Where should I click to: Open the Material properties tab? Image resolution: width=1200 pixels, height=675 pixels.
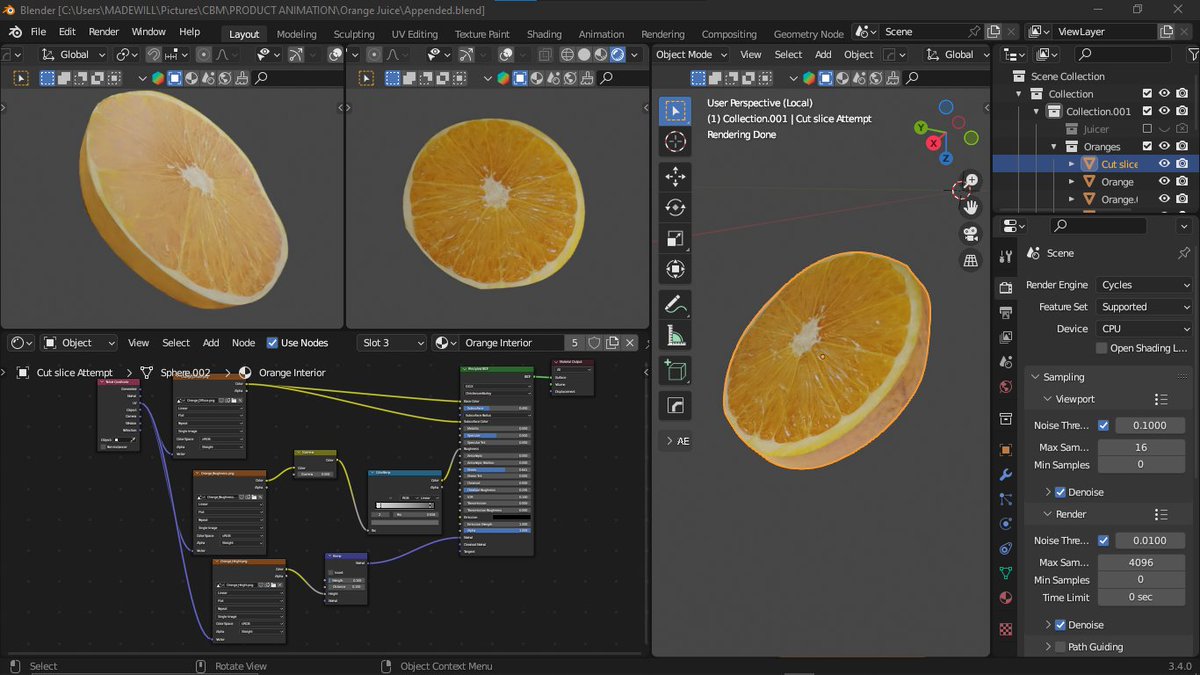[1006, 598]
